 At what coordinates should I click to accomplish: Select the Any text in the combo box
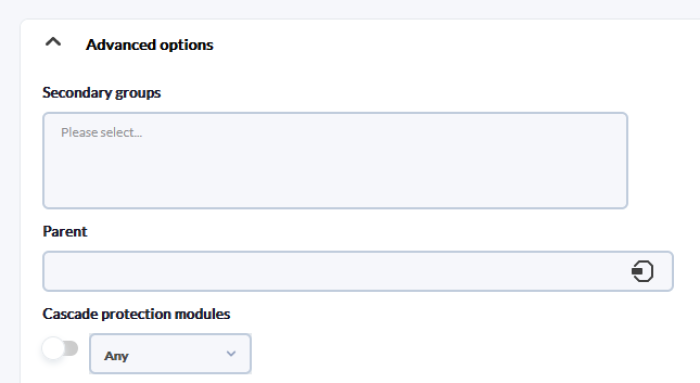pyautogui.click(x=116, y=356)
